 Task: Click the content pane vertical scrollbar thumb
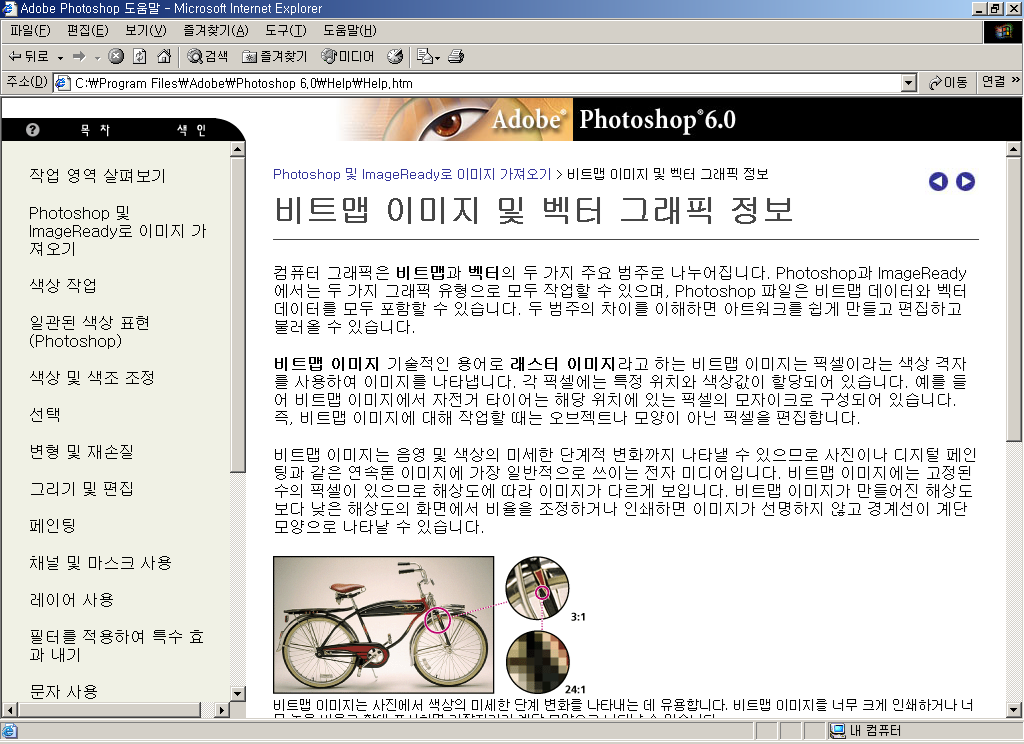click(x=1014, y=299)
